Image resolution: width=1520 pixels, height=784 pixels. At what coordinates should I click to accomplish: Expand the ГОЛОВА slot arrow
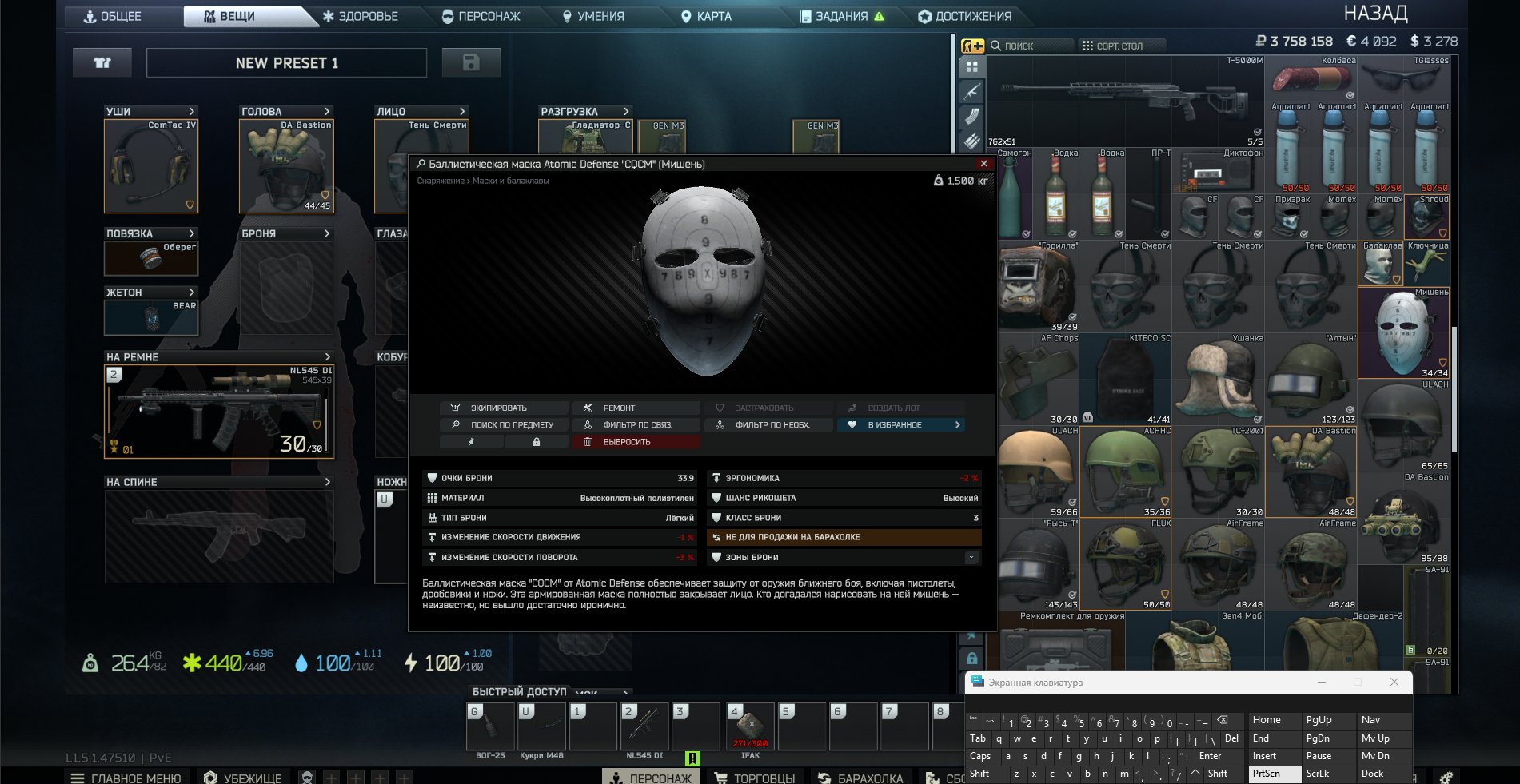pos(327,112)
